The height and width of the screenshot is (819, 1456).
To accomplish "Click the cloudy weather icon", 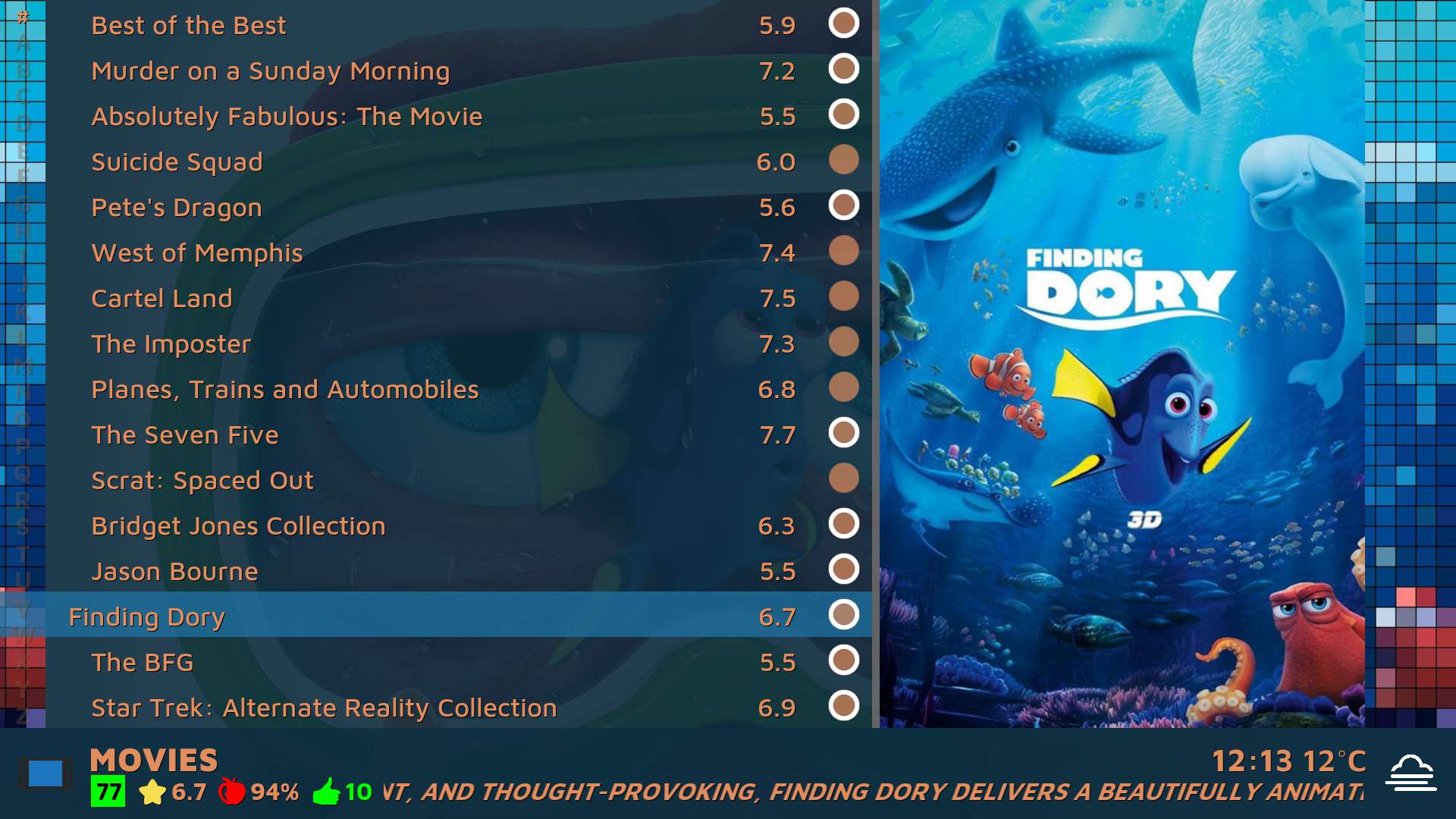I will [1410, 773].
